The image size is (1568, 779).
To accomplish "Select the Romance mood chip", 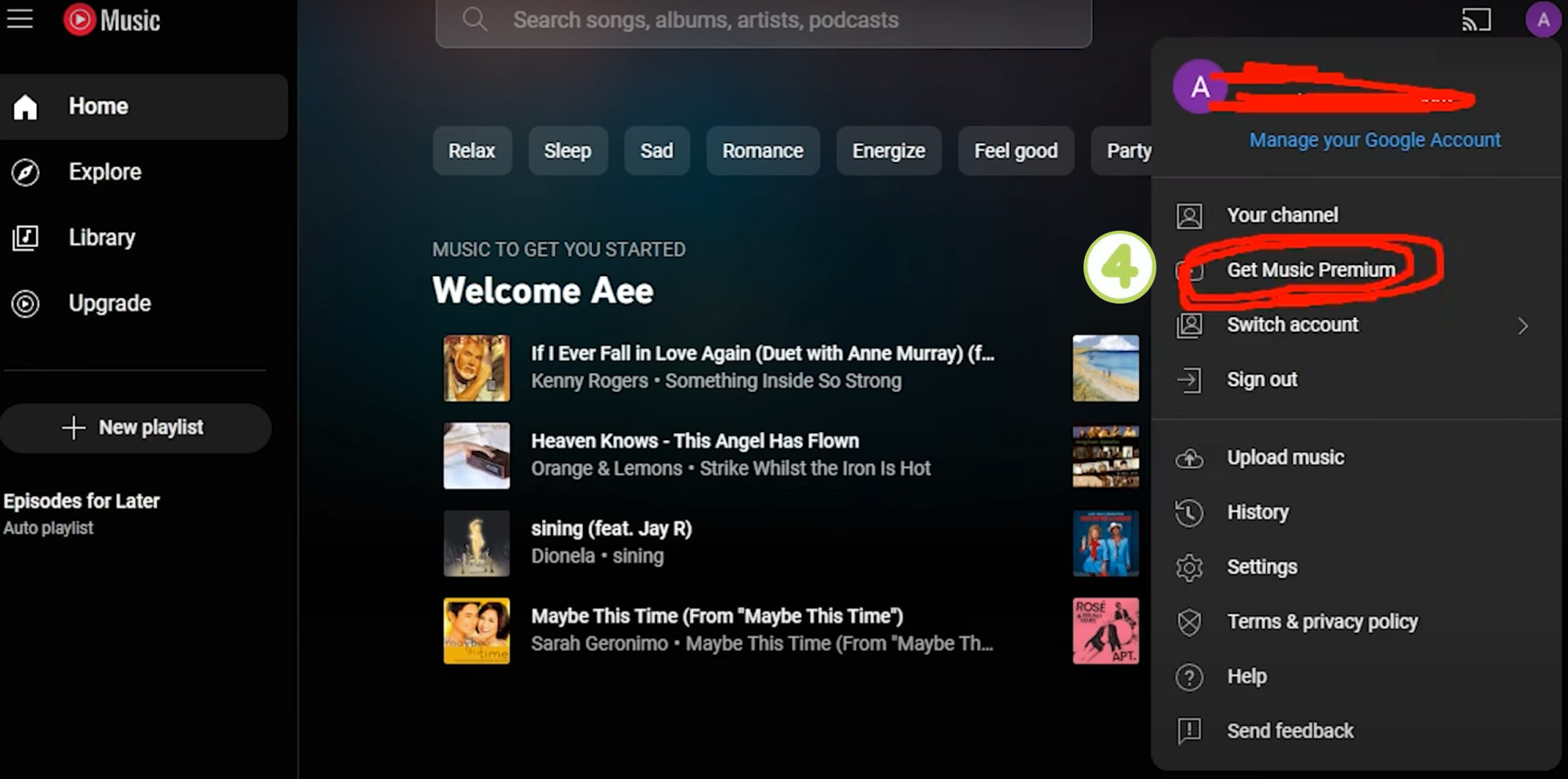I will (763, 151).
